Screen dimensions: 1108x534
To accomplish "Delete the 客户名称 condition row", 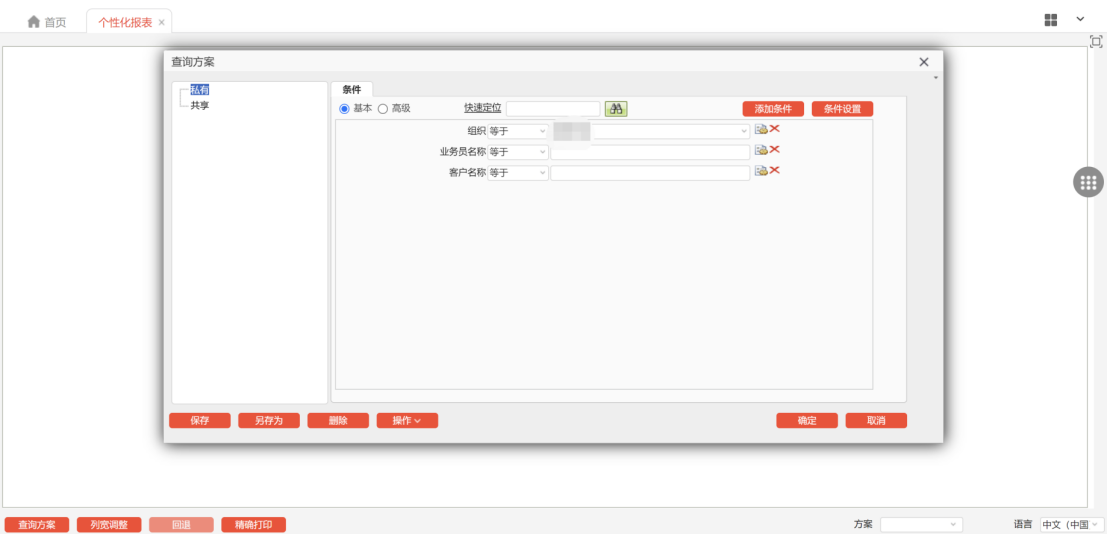I will (774, 170).
